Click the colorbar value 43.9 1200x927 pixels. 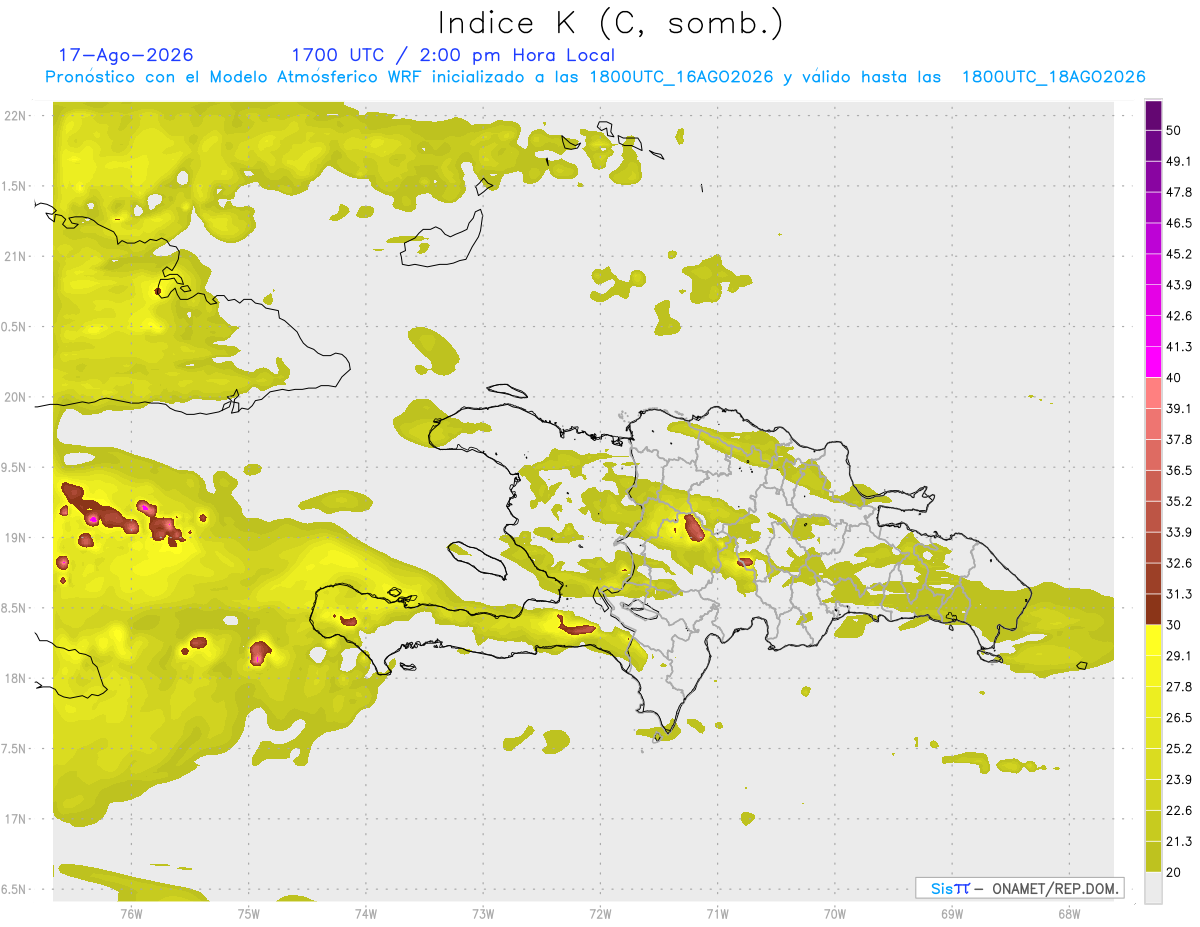(1179, 285)
